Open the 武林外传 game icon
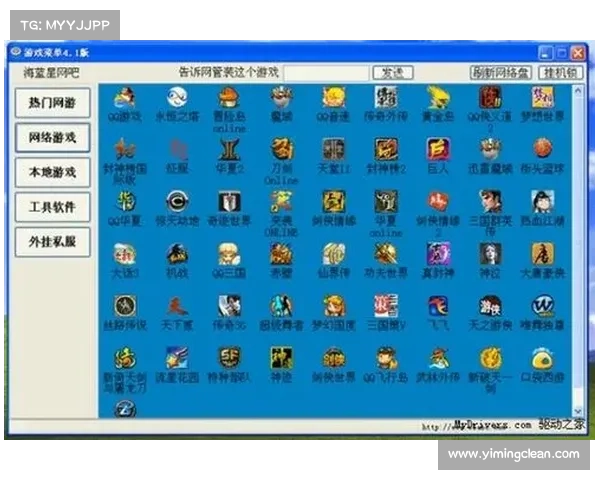The image size is (600, 480). pos(438,358)
